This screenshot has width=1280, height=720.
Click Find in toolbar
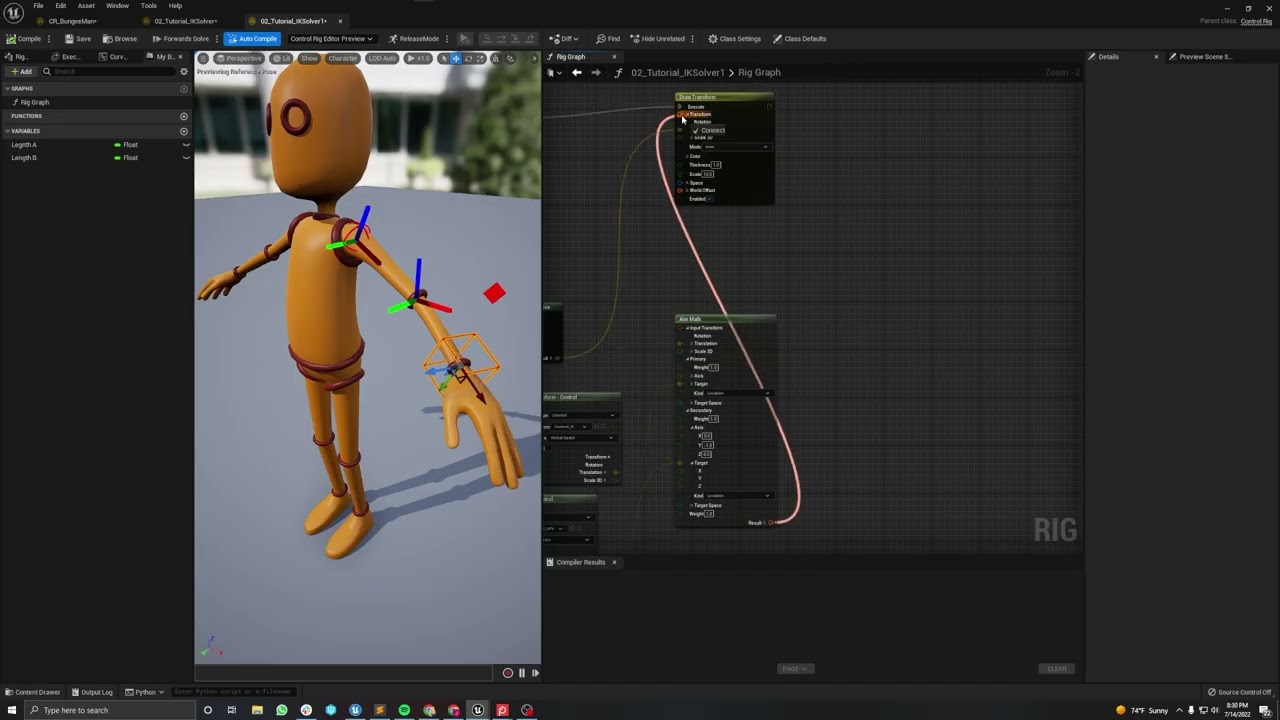pos(608,39)
